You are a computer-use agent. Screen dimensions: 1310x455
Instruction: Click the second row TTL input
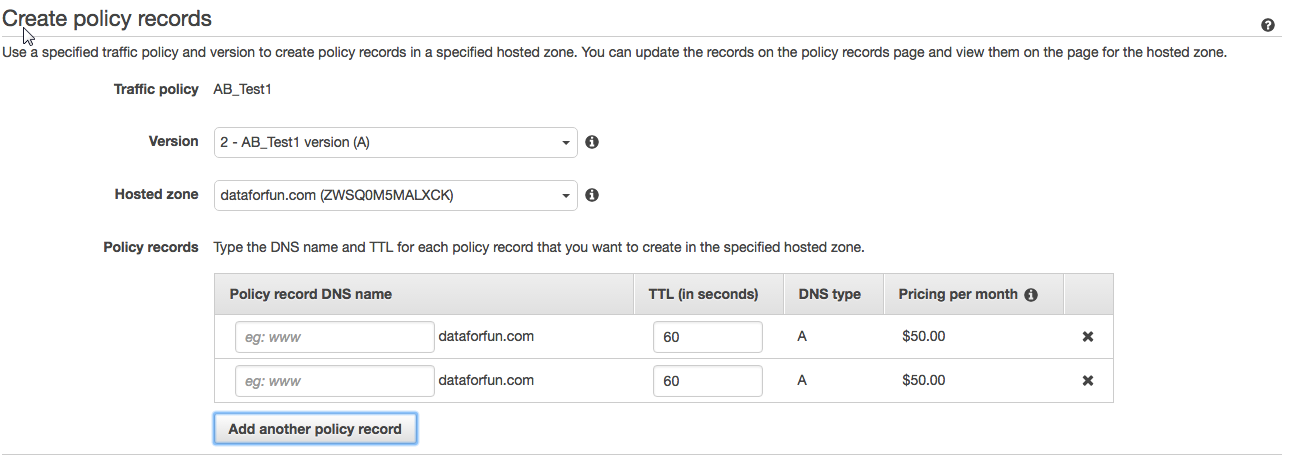(707, 381)
